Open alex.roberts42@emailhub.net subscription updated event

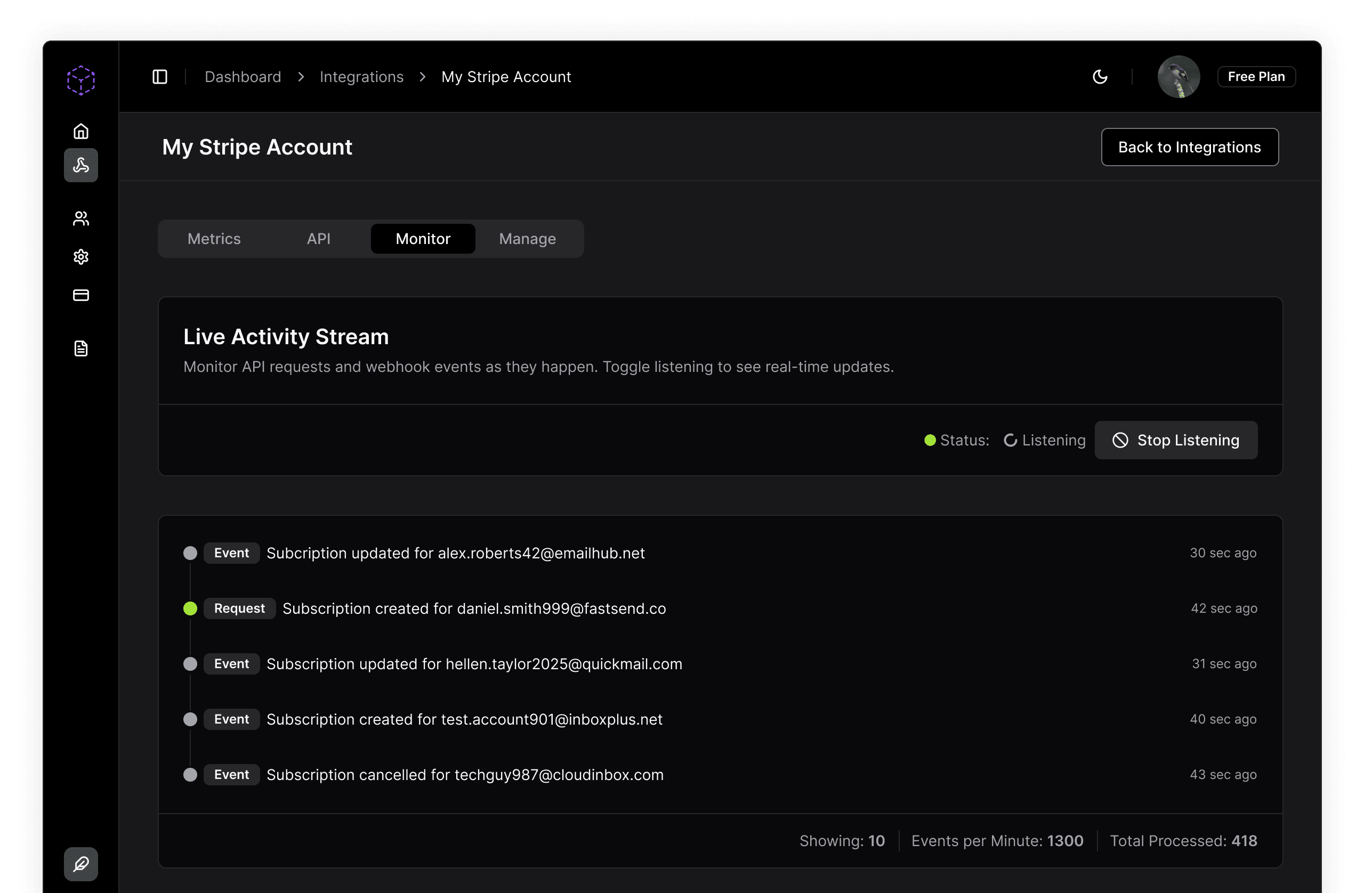tap(720, 553)
